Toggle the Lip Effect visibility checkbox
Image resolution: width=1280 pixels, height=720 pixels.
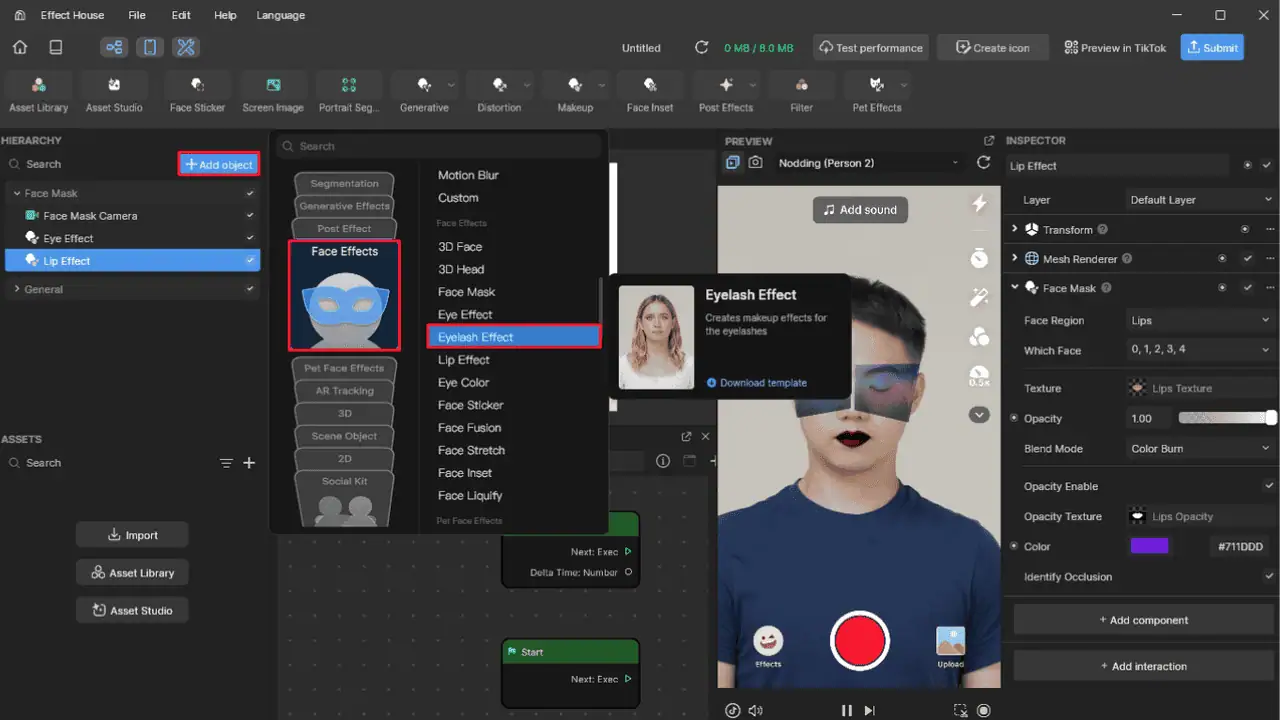250,261
